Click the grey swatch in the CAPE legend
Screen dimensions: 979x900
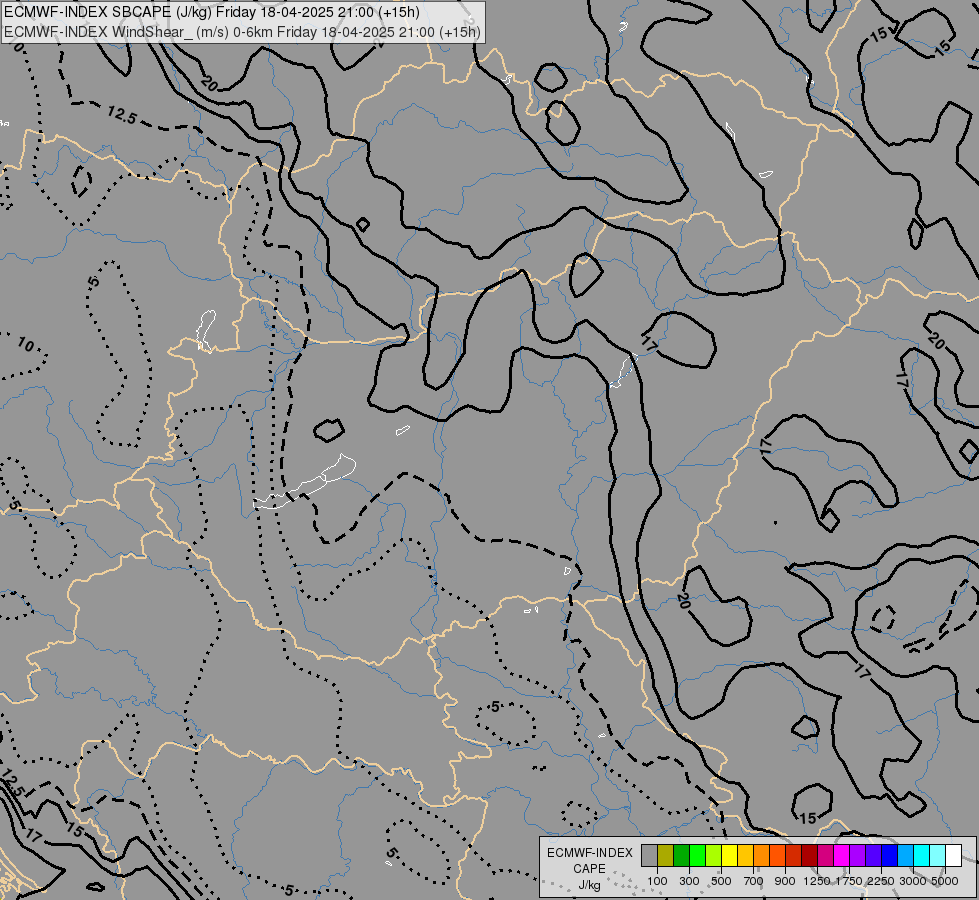649,855
